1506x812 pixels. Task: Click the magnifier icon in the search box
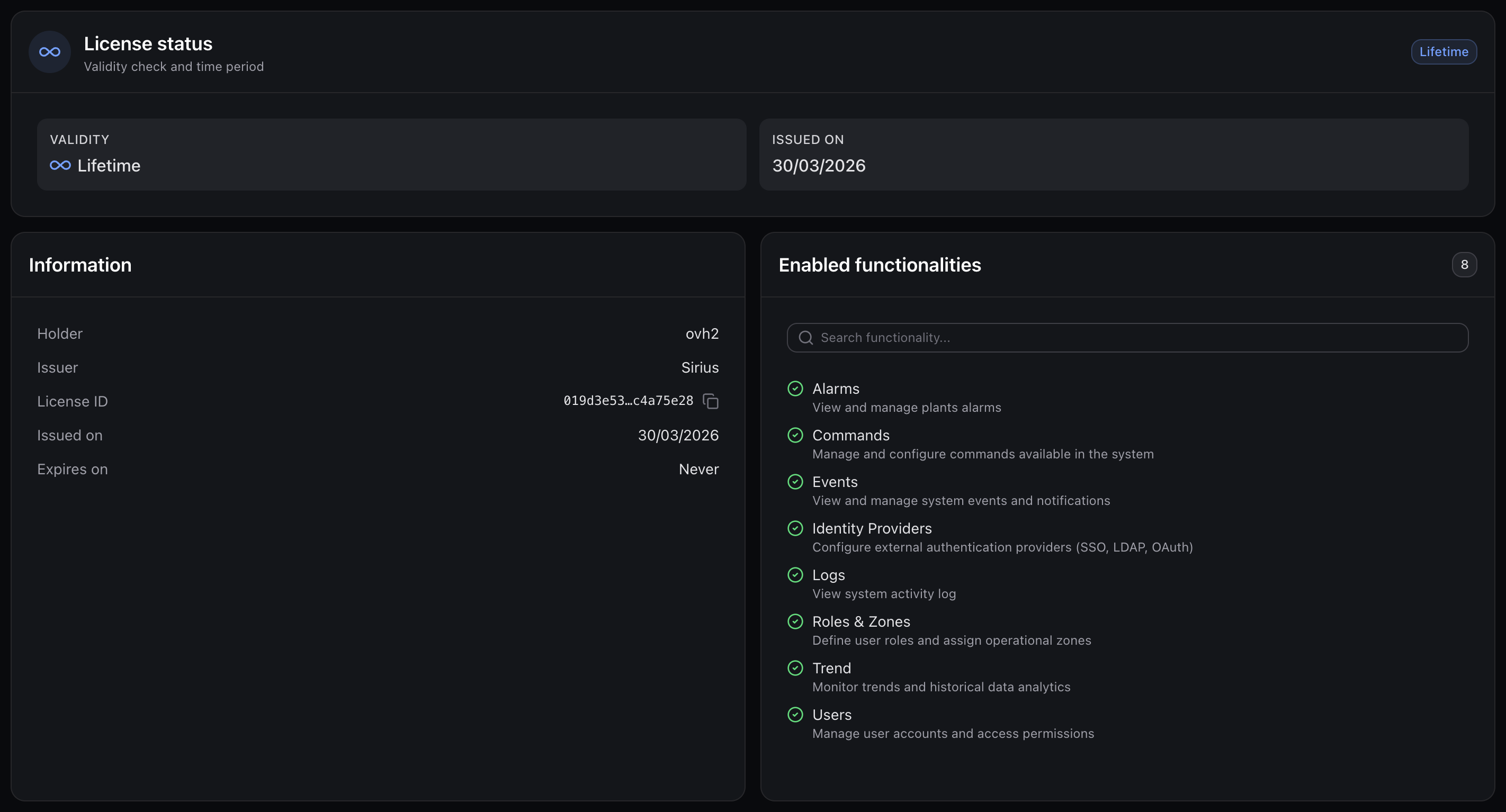805,338
